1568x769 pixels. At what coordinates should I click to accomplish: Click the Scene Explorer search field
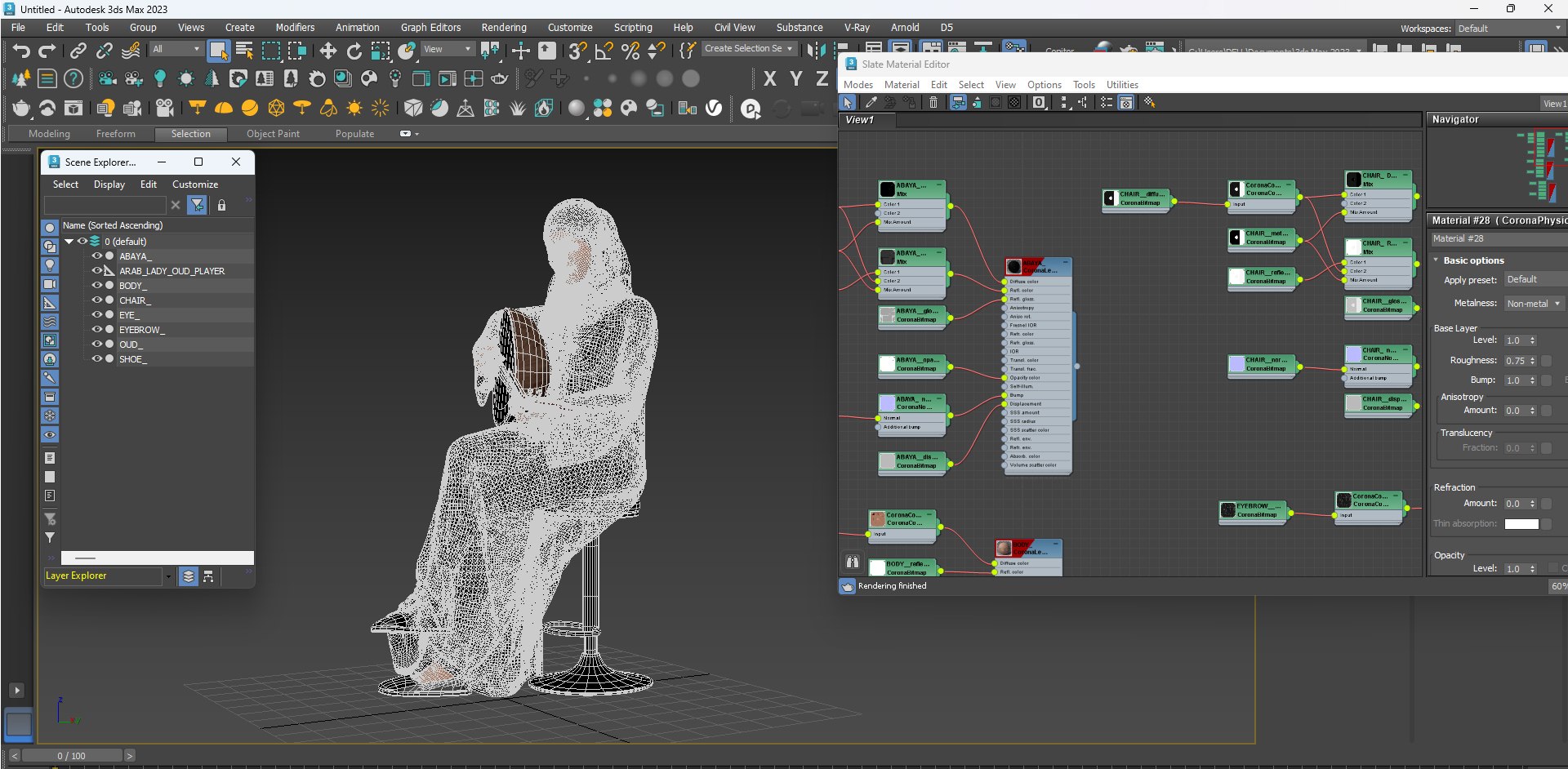105,205
